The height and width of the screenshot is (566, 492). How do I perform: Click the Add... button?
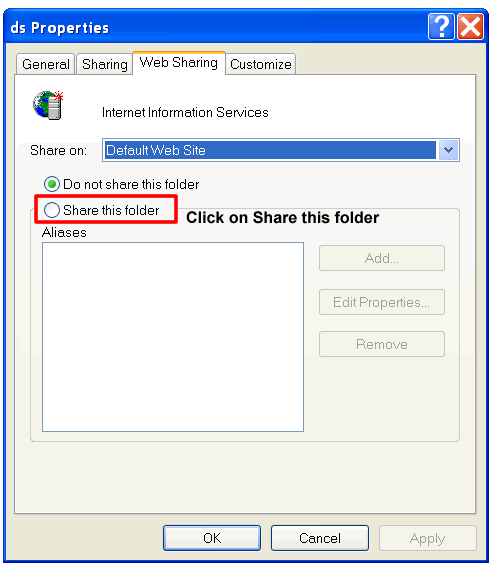coord(382,258)
